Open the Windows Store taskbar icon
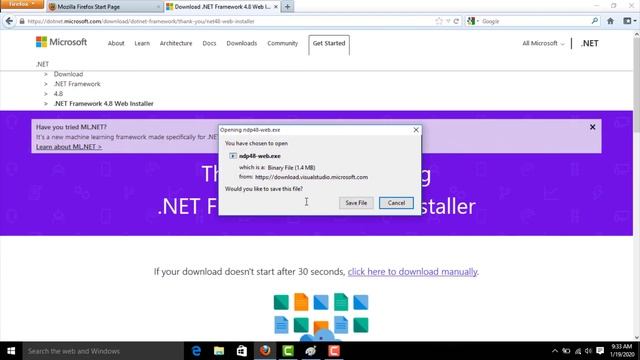640x360 pixels. [x=242, y=351]
